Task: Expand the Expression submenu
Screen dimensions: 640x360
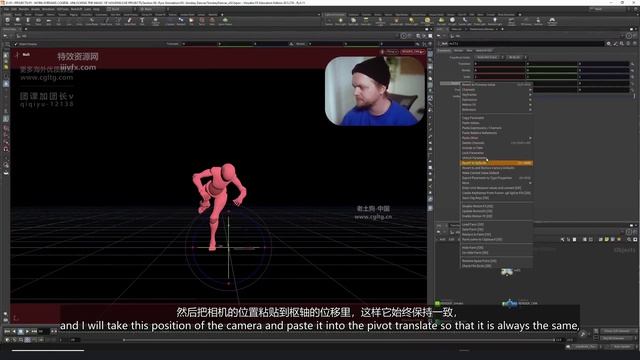Action: click(x=496, y=100)
